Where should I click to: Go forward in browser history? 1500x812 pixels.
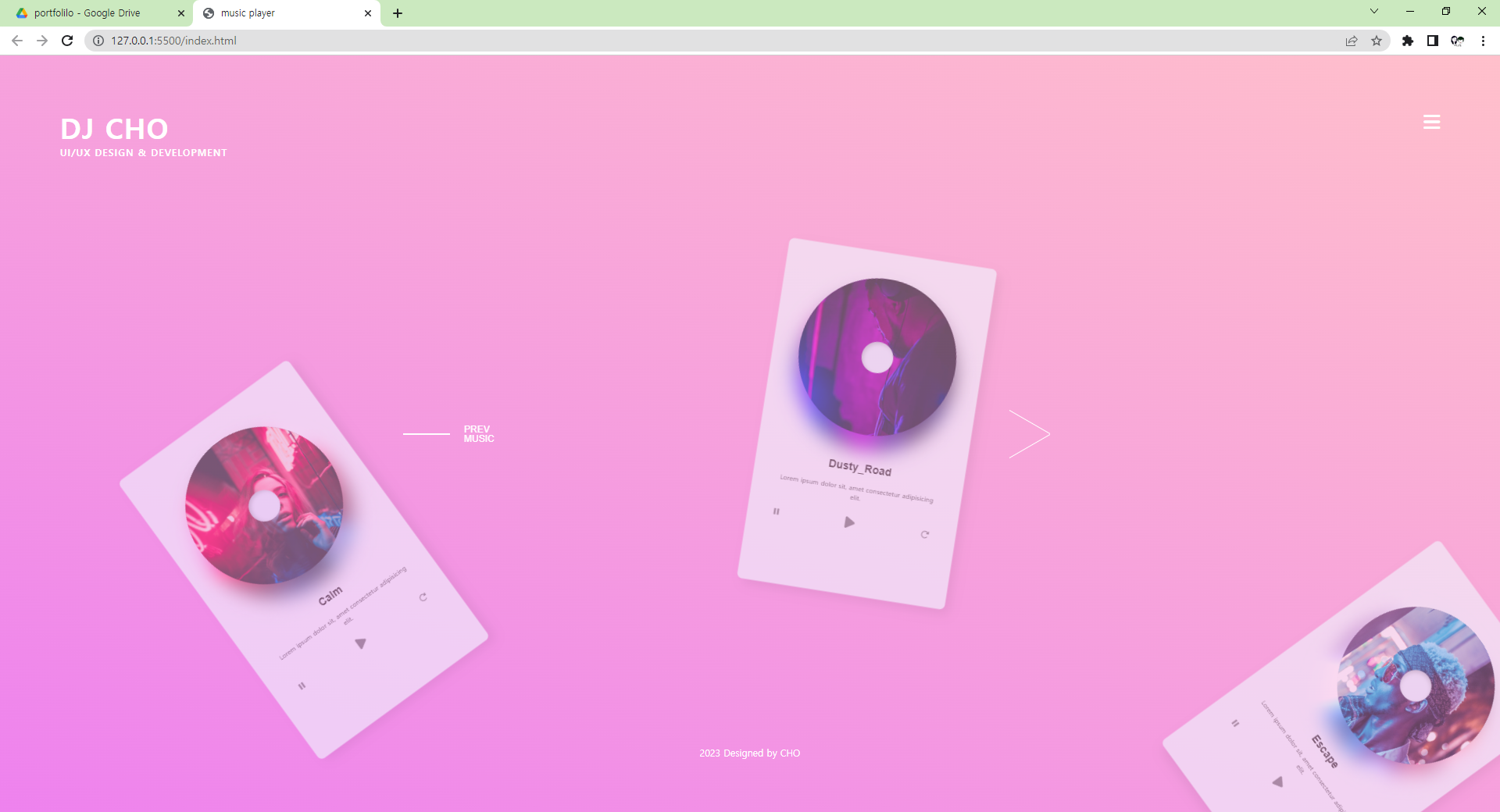click(42, 41)
